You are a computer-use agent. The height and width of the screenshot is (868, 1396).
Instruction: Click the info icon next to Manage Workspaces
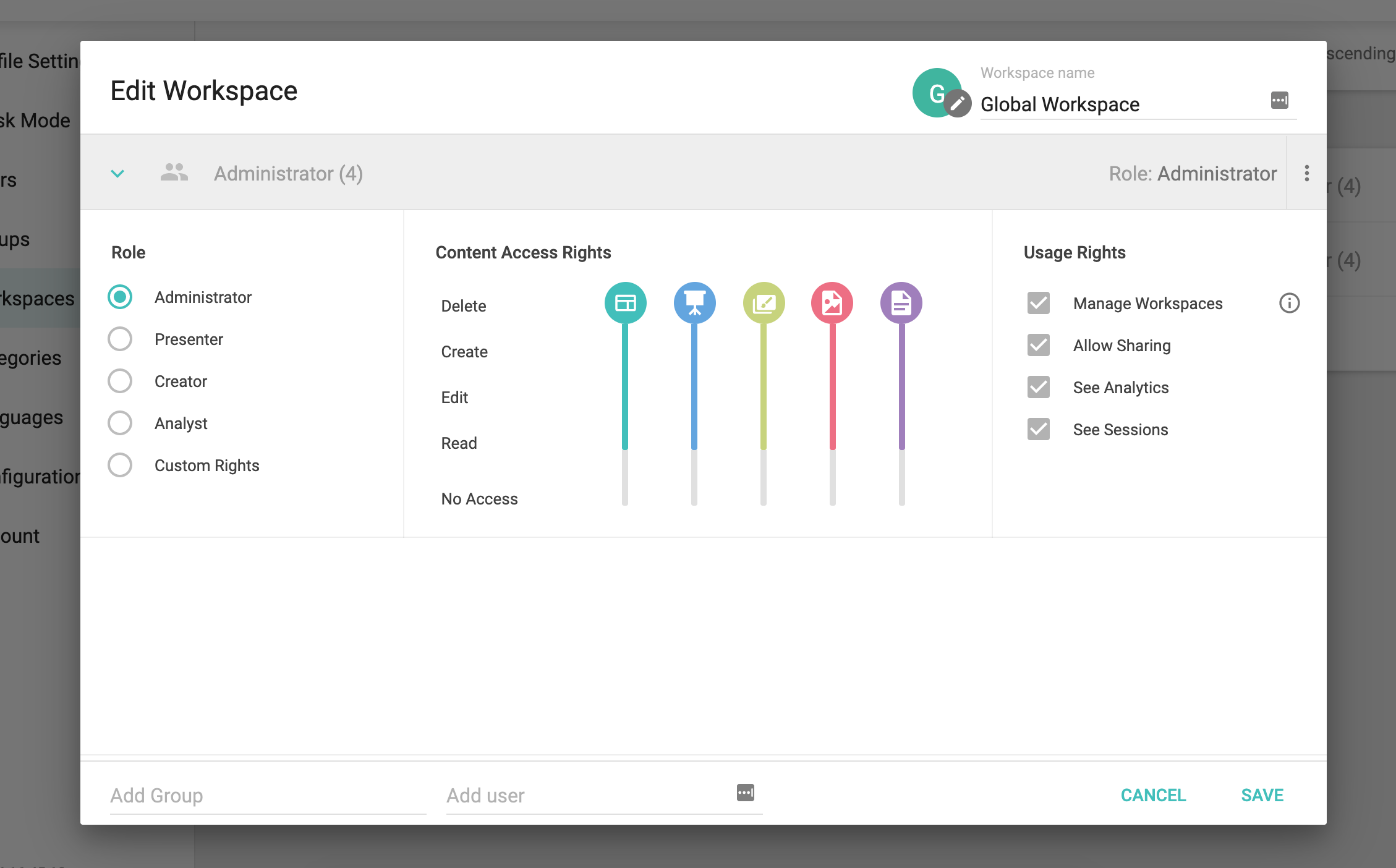(x=1289, y=303)
